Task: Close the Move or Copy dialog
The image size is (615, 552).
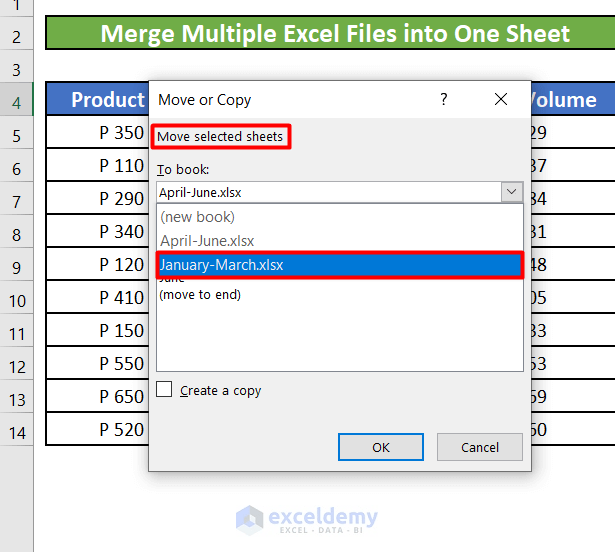Action: tap(501, 99)
